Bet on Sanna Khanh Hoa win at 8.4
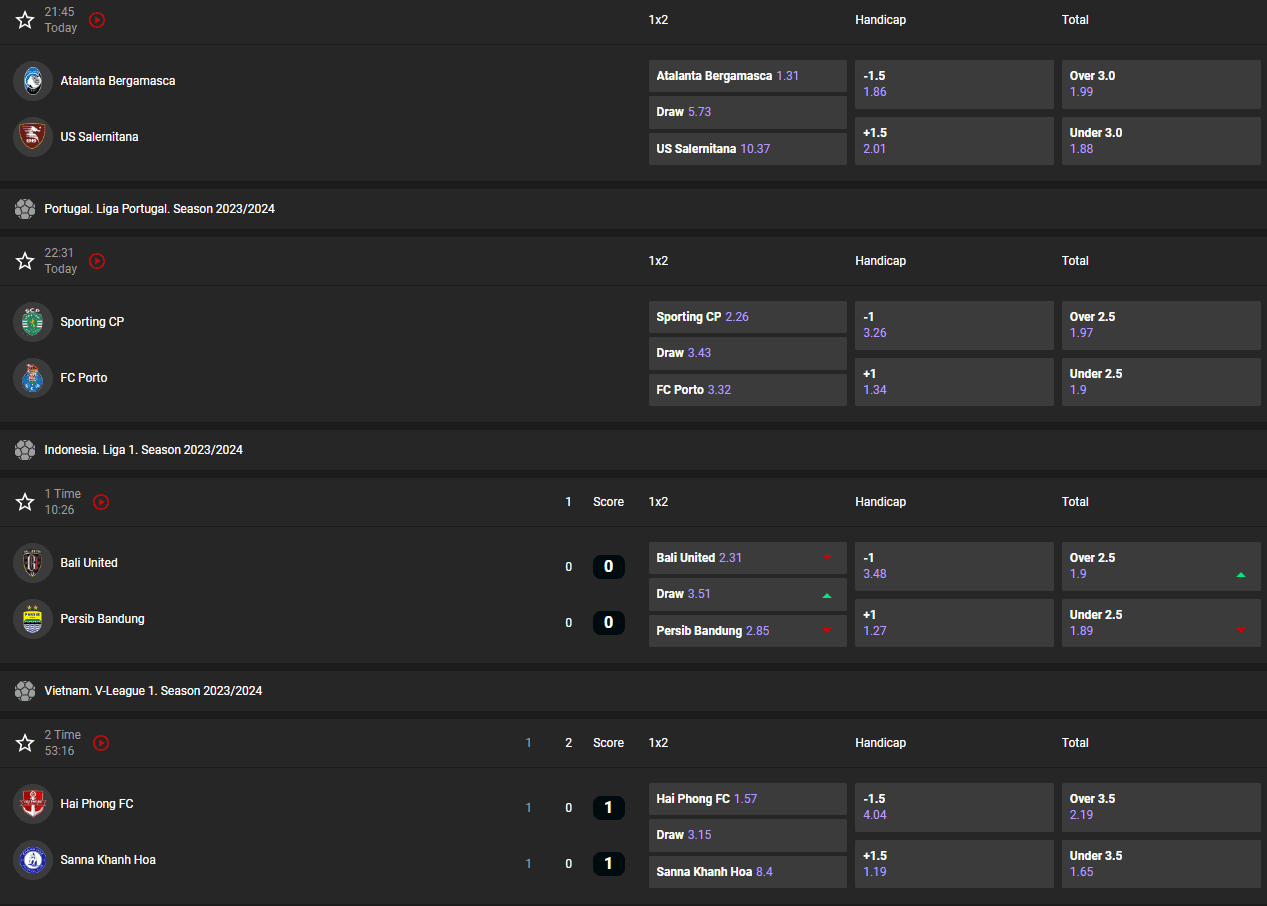The height and width of the screenshot is (906, 1267). [x=748, y=872]
